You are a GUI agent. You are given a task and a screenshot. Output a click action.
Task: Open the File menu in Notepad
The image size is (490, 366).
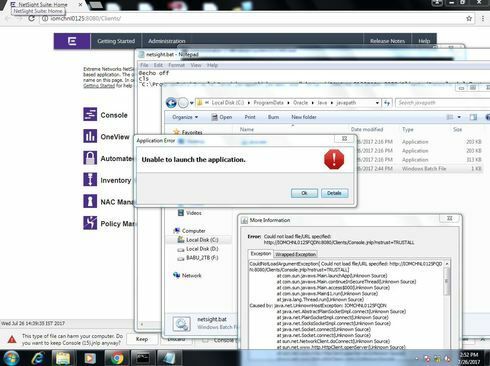[x=144, y=65]
